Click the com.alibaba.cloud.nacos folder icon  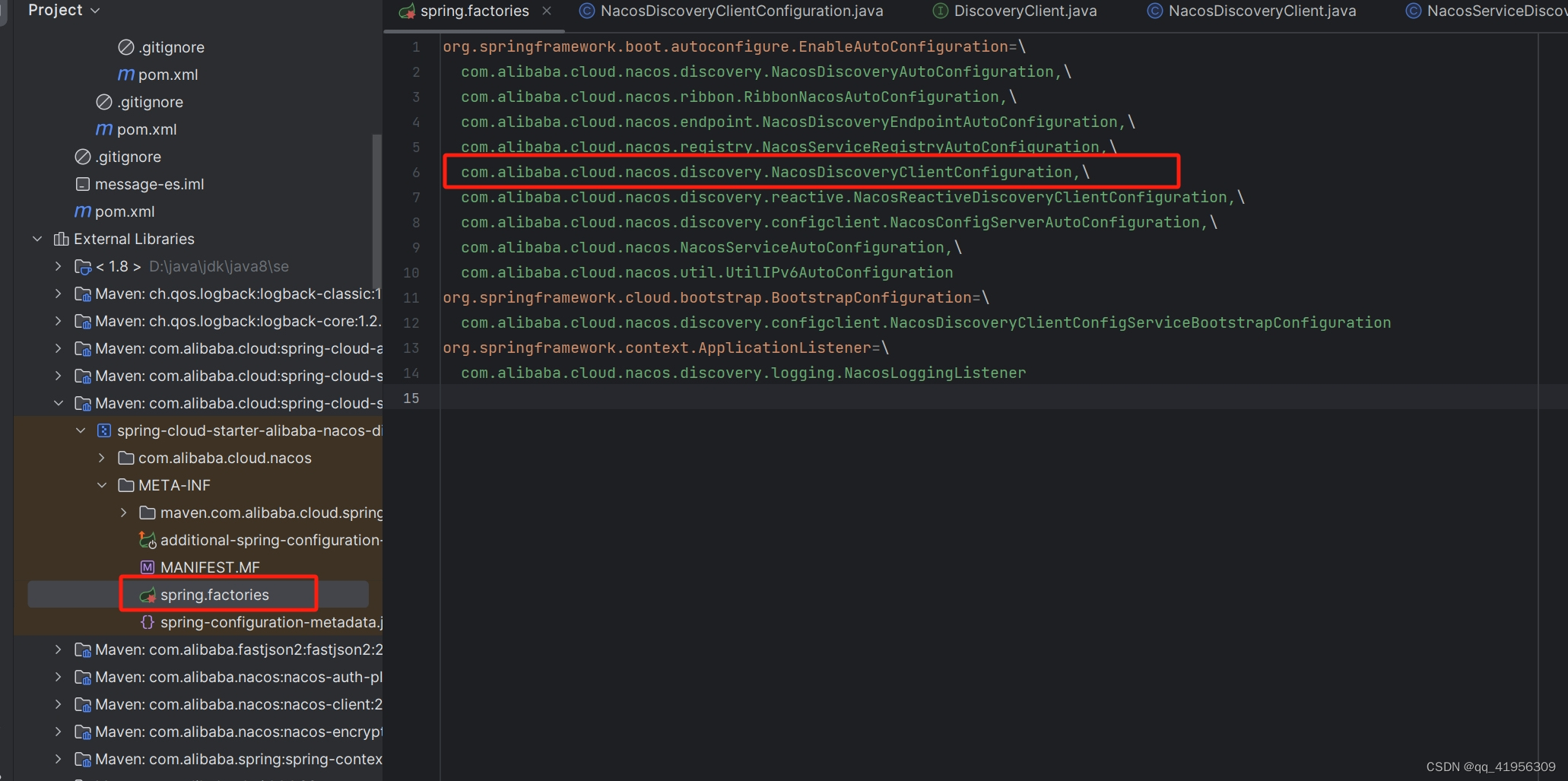(126, 458)
